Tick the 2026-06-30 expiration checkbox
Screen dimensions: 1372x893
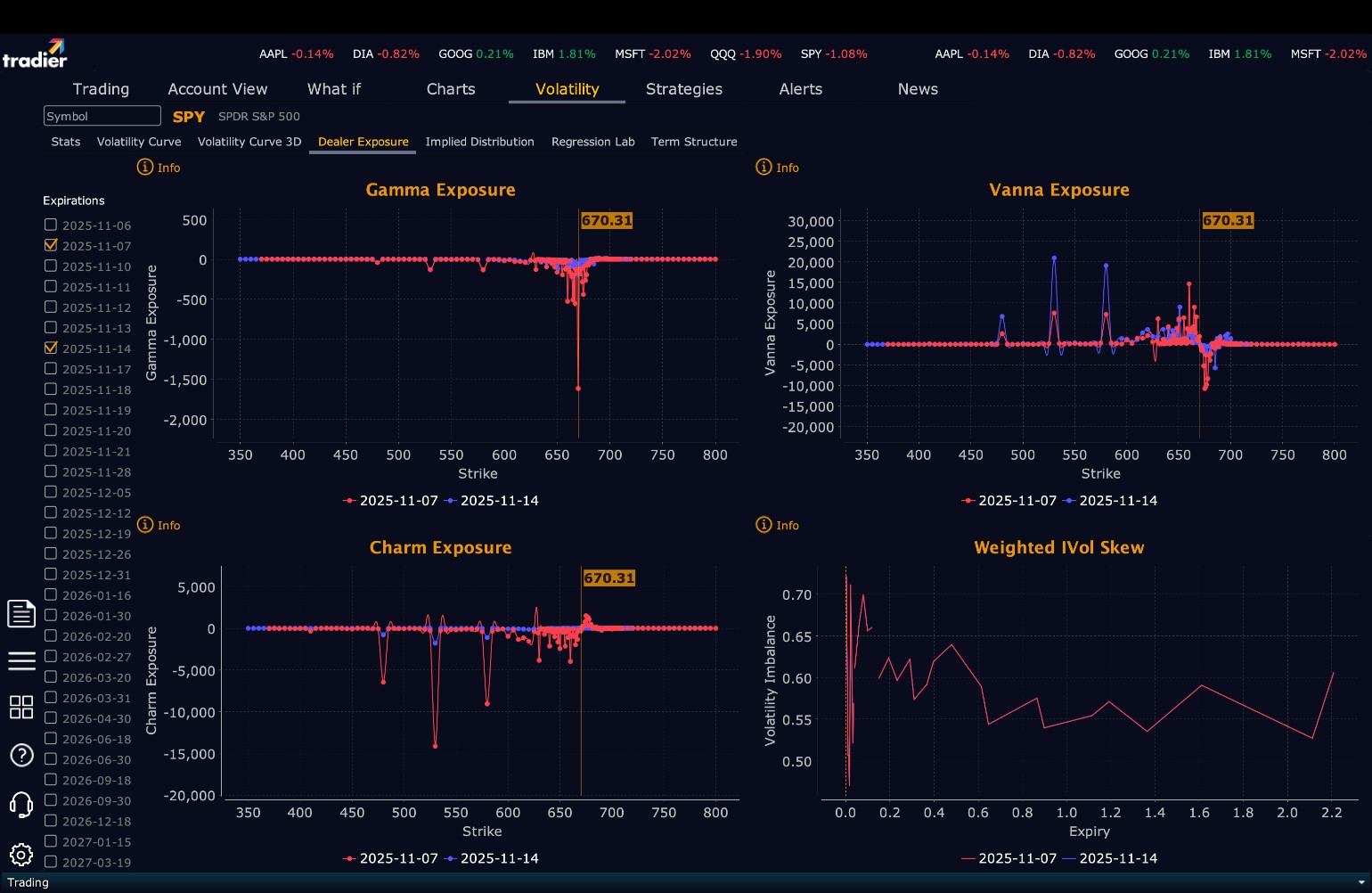click(51, 759)
